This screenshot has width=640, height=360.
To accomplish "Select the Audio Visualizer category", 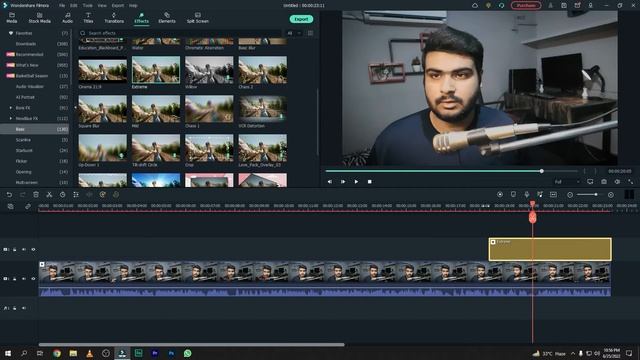I will click(29, 87).
